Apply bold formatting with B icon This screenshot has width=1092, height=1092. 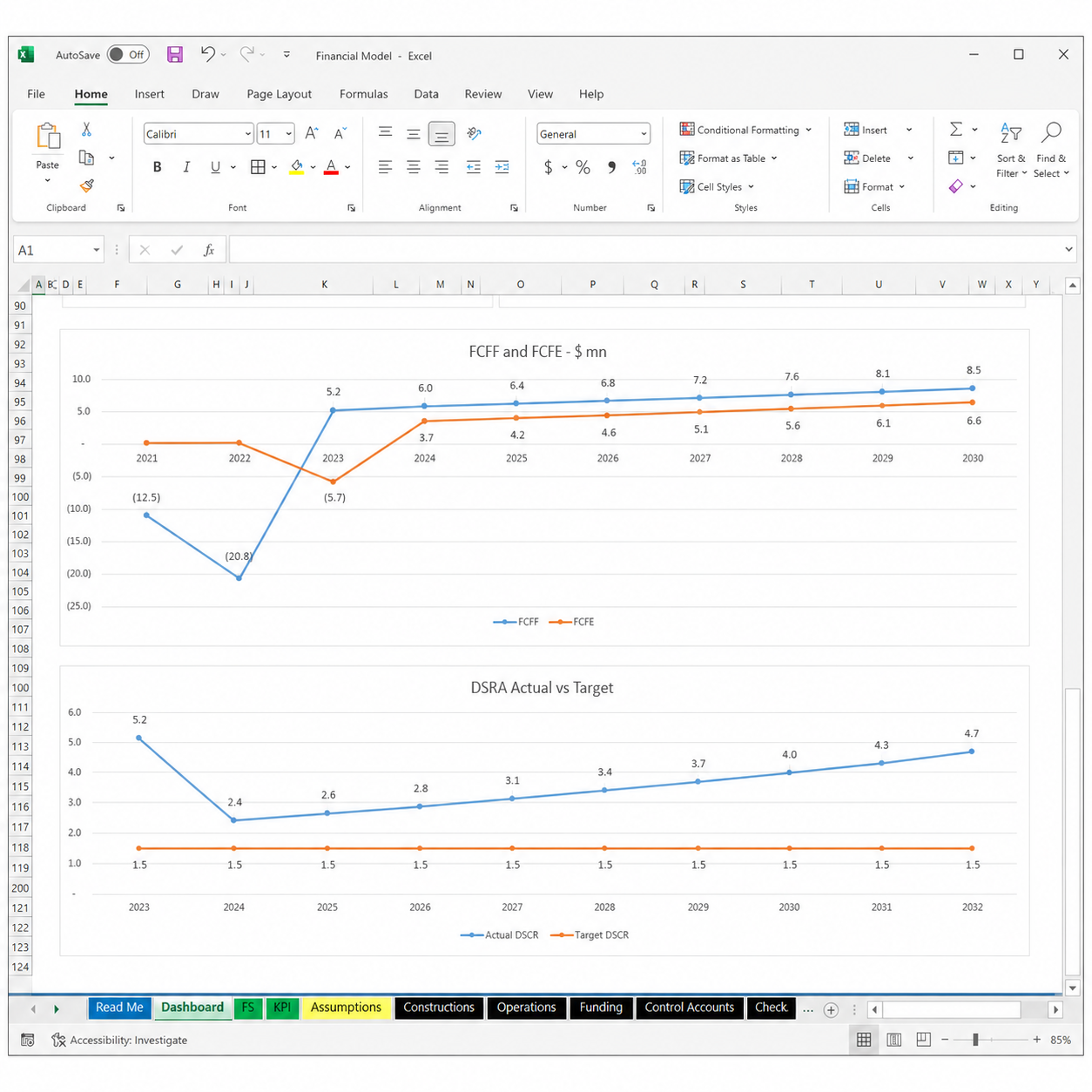click(157, 167)
